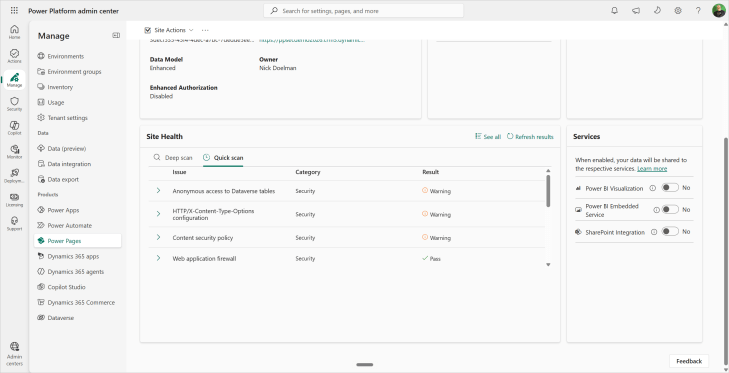729x373 pixels.
Task: Open notifications bell icon
Action: coord(614,10)
